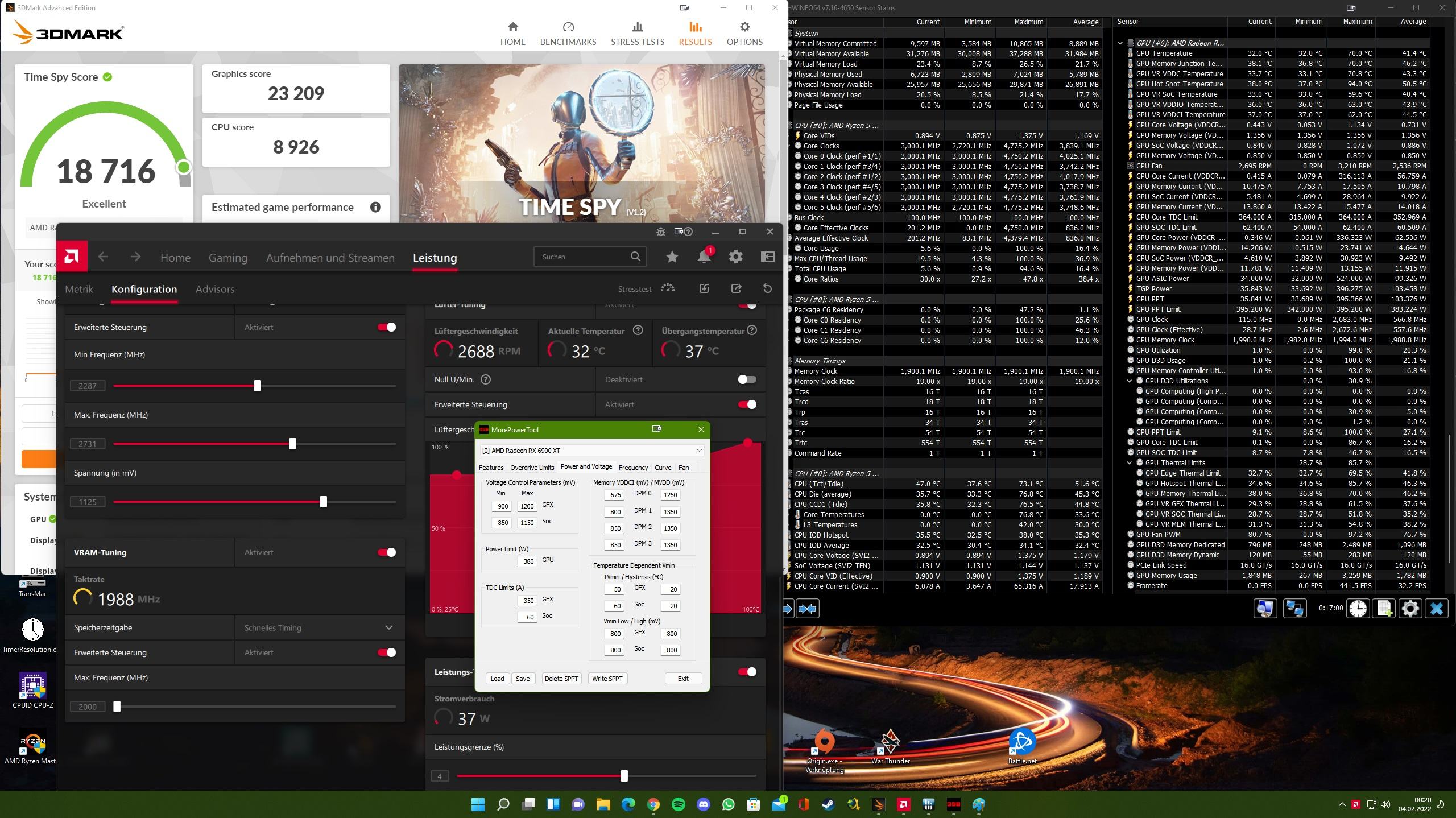Close HWiNFO sensors with blue X icon

pyautogui.click(x=1437, y=609)
